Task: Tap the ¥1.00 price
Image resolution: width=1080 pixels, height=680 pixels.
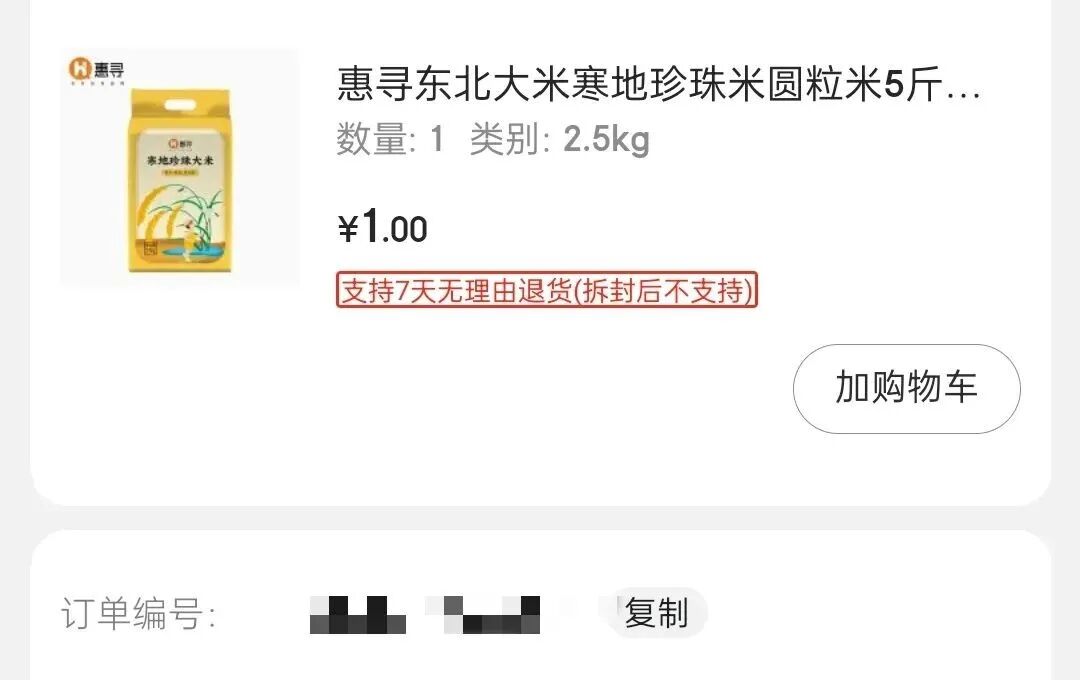Action: tap(383, 227)
